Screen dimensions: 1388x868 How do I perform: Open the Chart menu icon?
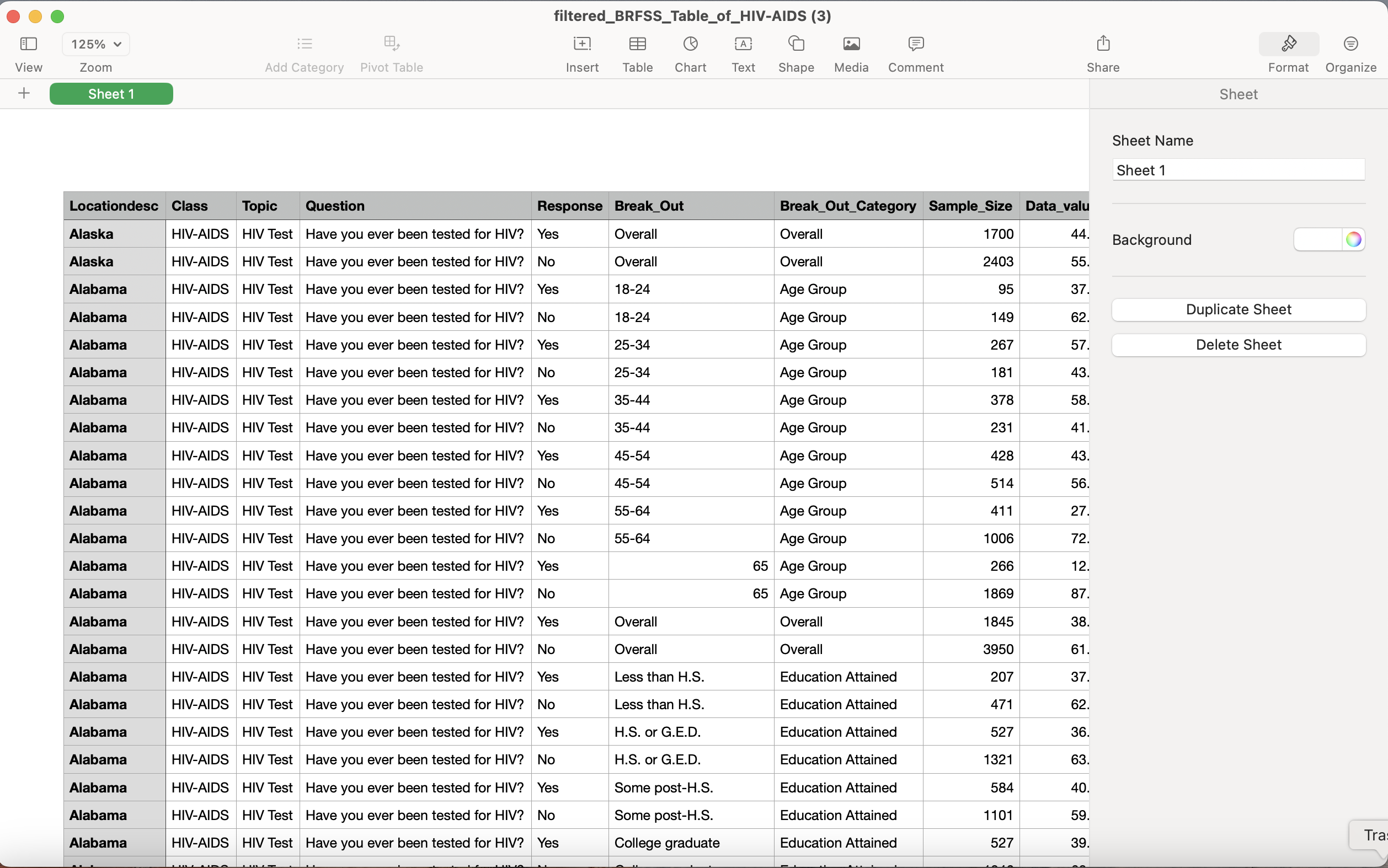[690, 44]
